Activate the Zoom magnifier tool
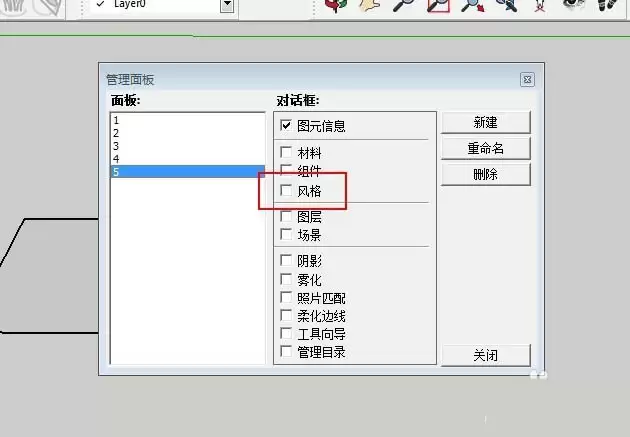Viewport: 630px width, 437px height. (x=403, y=5)
